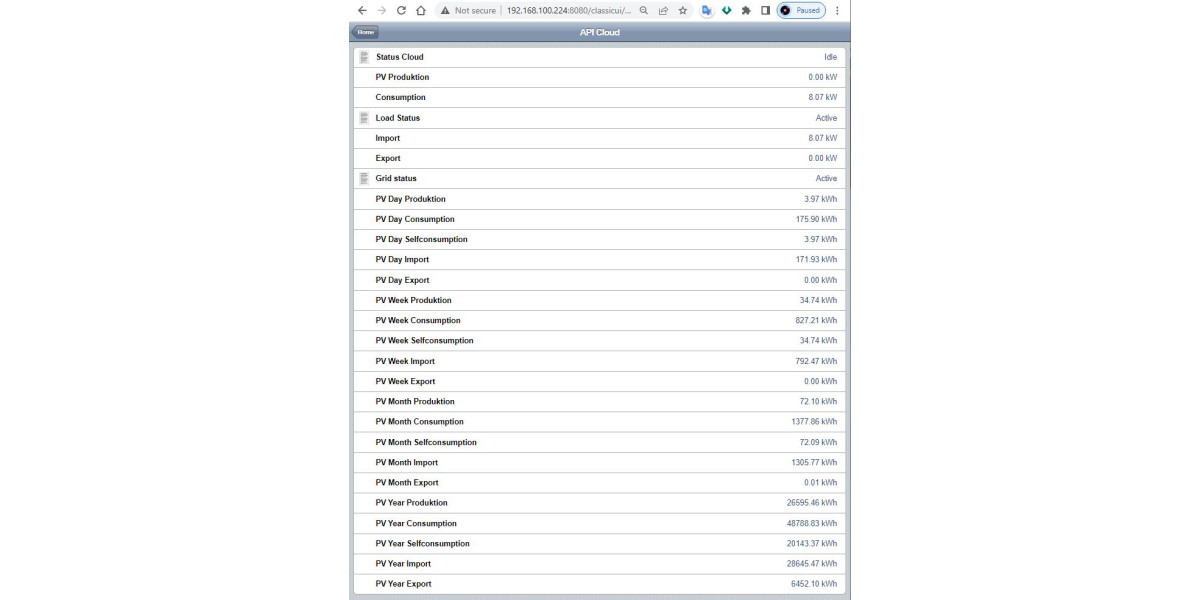The image size is (1200, 600).
Task: Click the 72.10 kWh value
Action: click(x=819, y=401)
